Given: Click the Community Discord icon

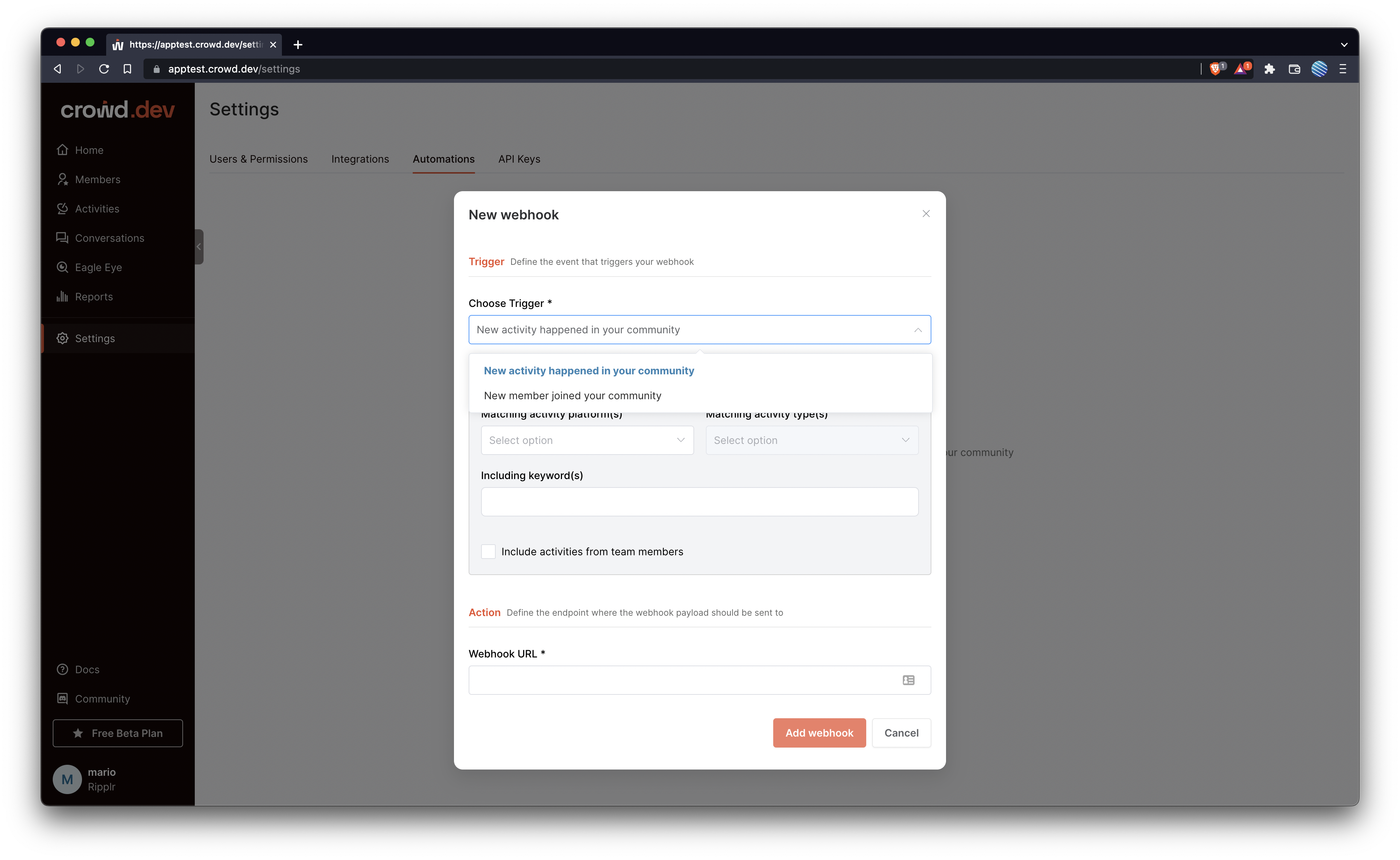Looking at the screenshot, I should 63,698.
